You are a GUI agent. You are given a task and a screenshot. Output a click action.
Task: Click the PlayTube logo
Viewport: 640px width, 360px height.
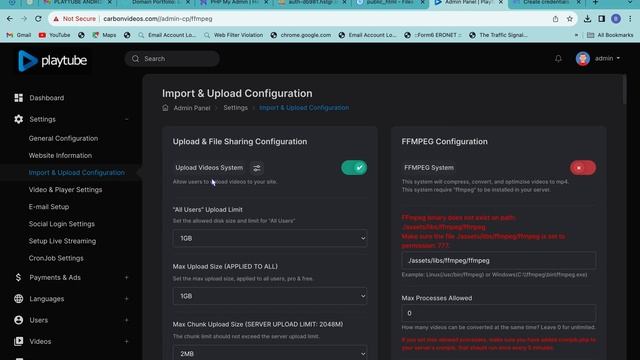point(52,61)
